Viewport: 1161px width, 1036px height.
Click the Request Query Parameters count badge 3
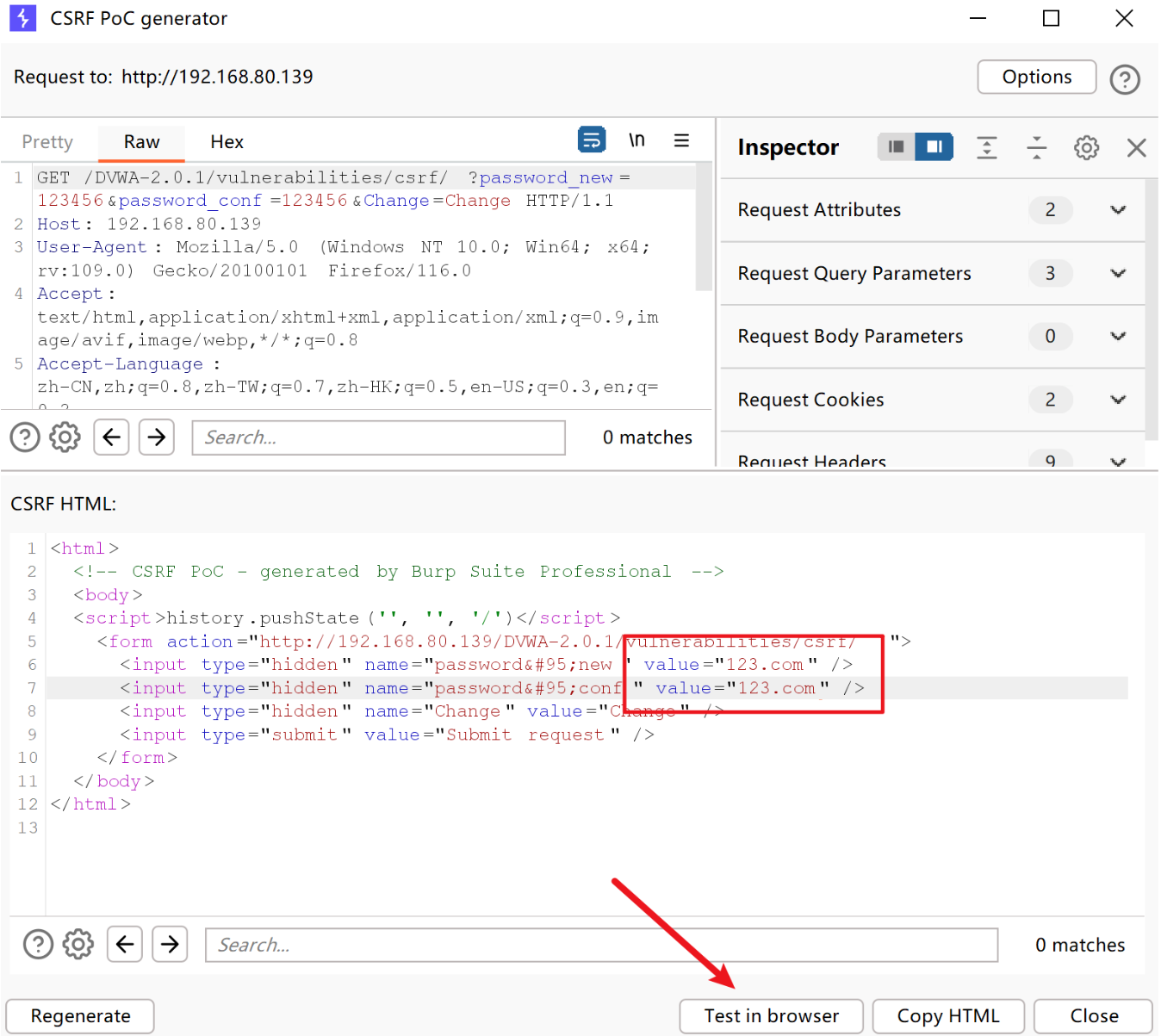pos(1050,274)
